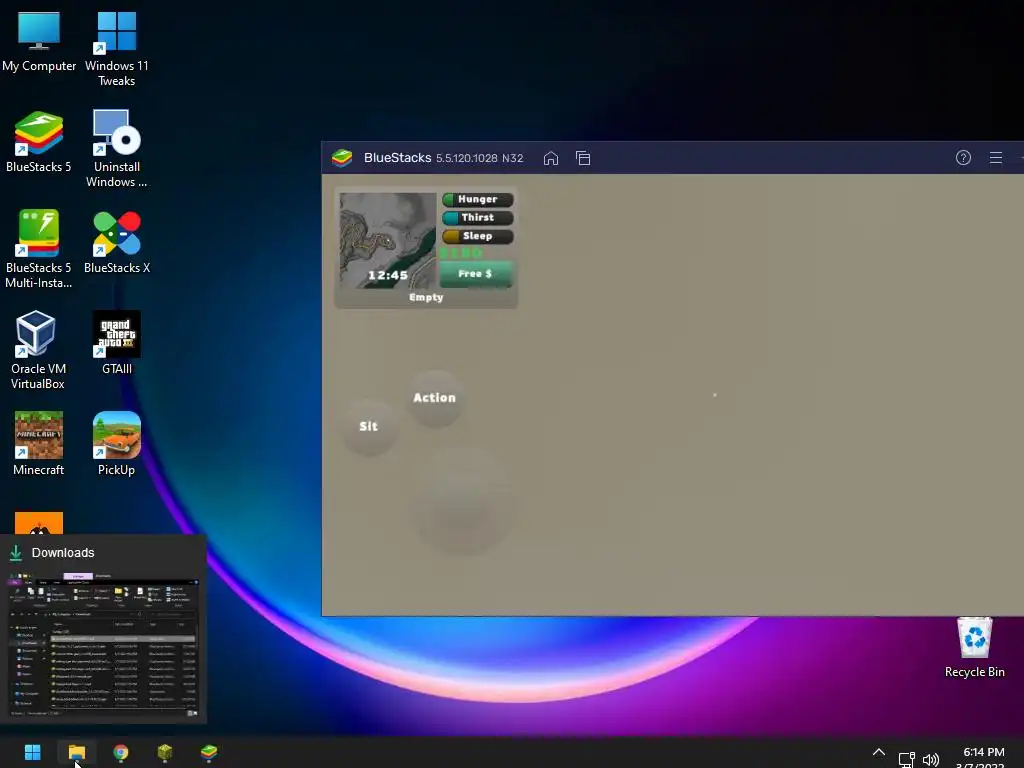The image size is (1024, 768).
Task: Click the Downloads preview title
Action: coord(63,552)
